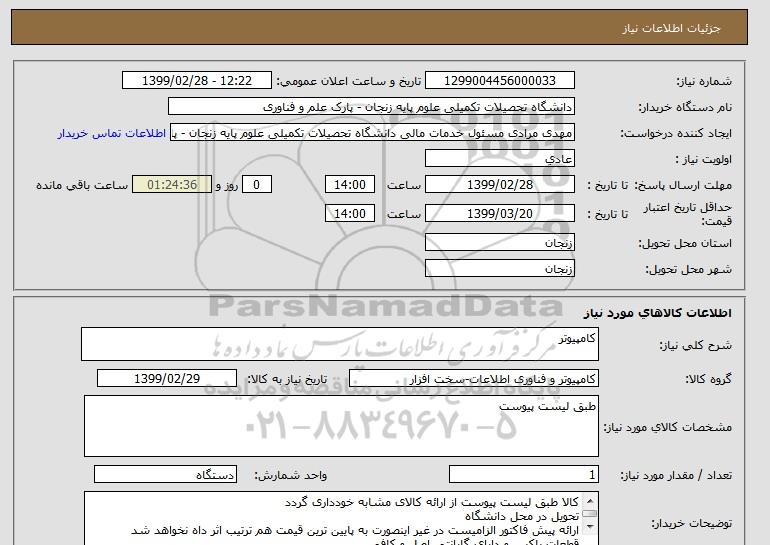Click label تاریخ و ساعت اعلان عمومی

pyautogui.click(x=349, y=82)
